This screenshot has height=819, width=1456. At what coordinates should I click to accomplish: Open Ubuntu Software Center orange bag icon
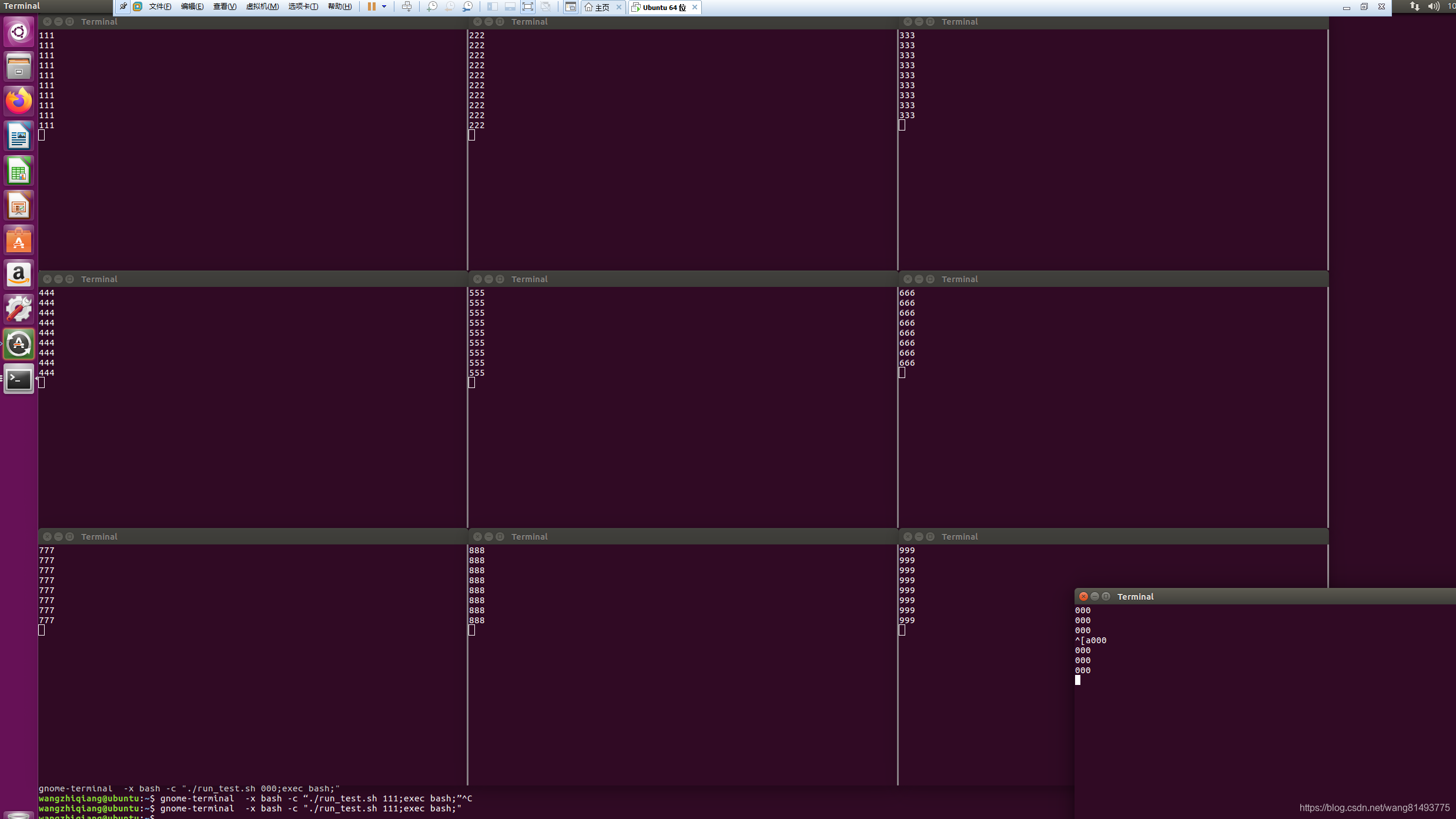(x=19, y=240)
